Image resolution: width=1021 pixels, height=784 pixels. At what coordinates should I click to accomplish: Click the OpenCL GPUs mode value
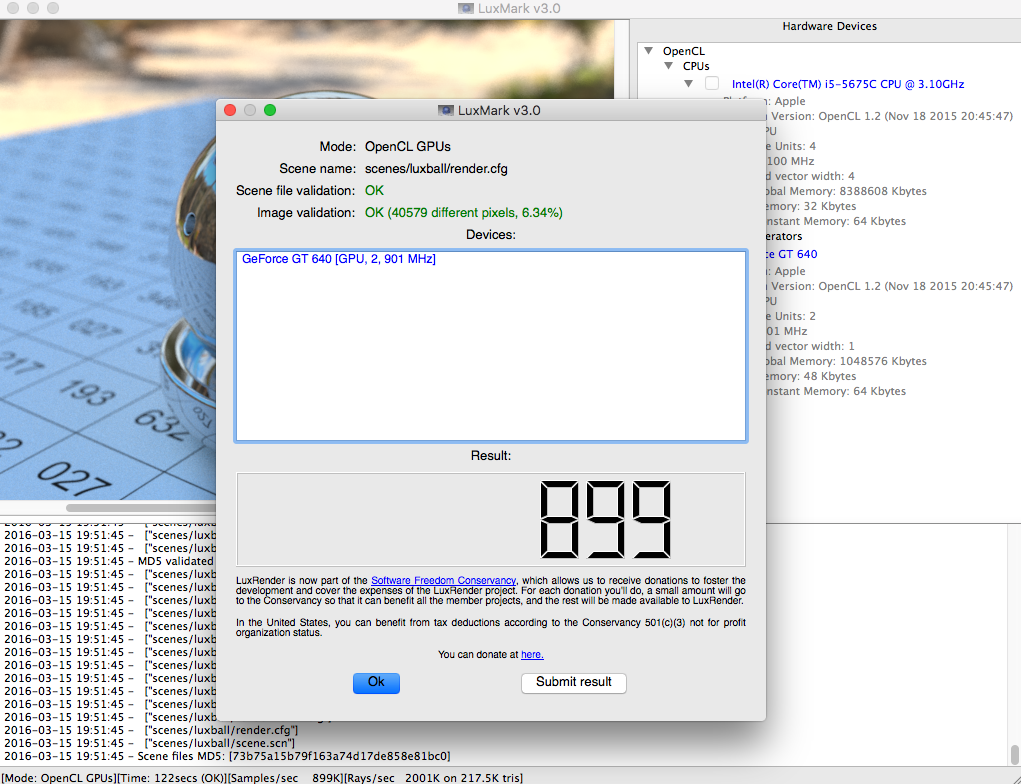pos(408,147)
